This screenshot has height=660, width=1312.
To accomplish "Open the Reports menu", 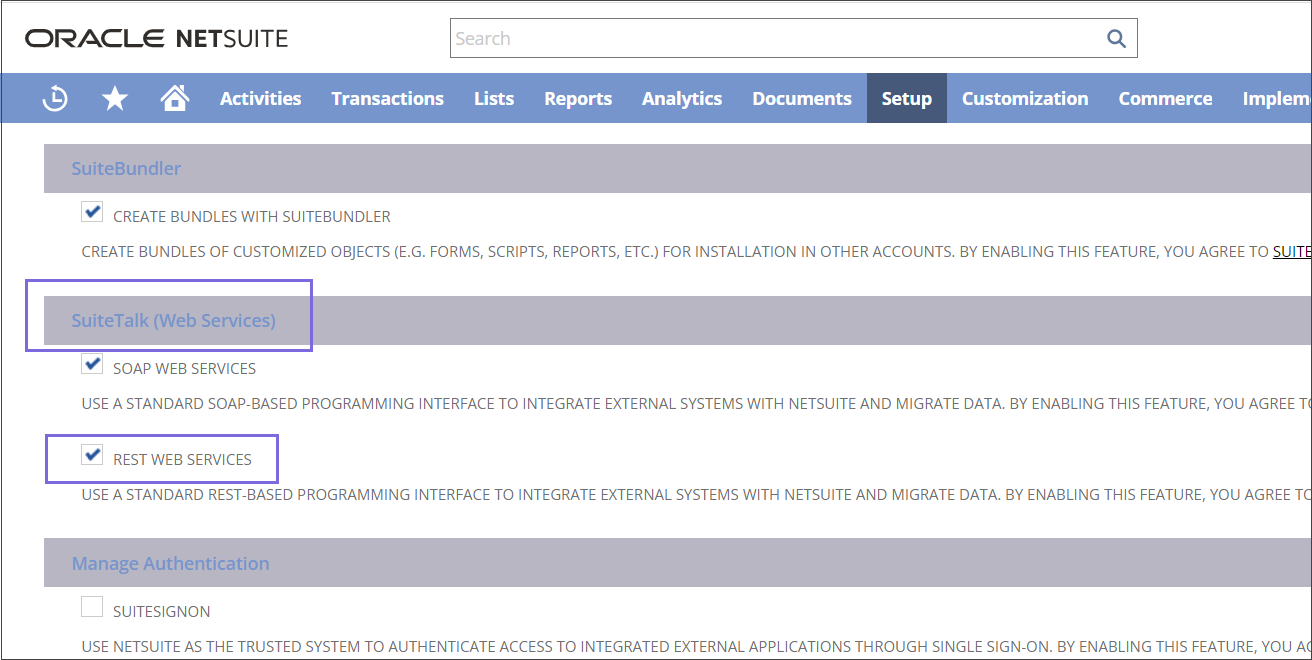I will point(578,98).
